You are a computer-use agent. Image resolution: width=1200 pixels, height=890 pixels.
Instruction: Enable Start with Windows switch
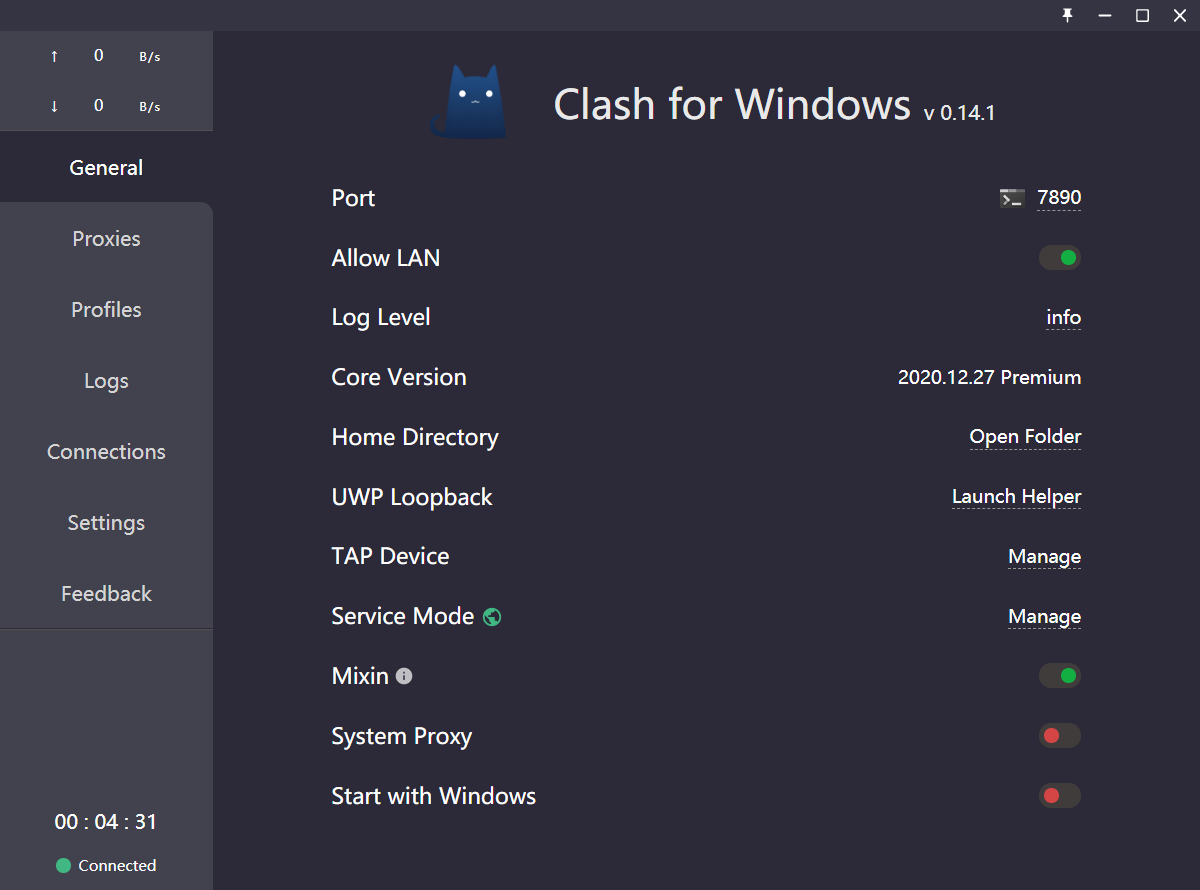pyautogui.click(x=1060, y=796)
